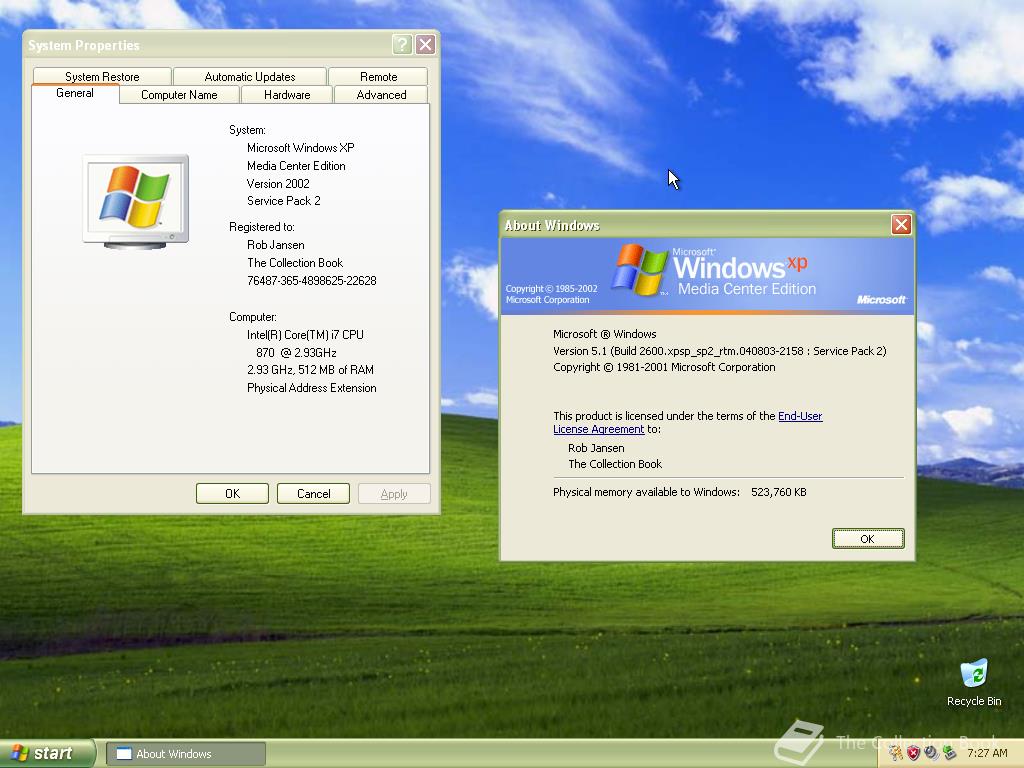1024x768 pixels.
Task: Click the Windows tour keys tray icon
Action: point(895,753)
